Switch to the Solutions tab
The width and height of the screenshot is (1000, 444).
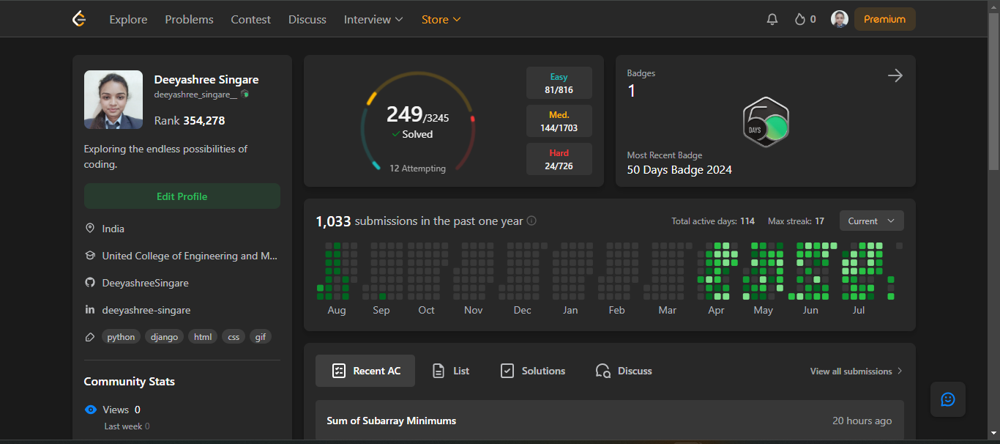click(x=533, y=371)
